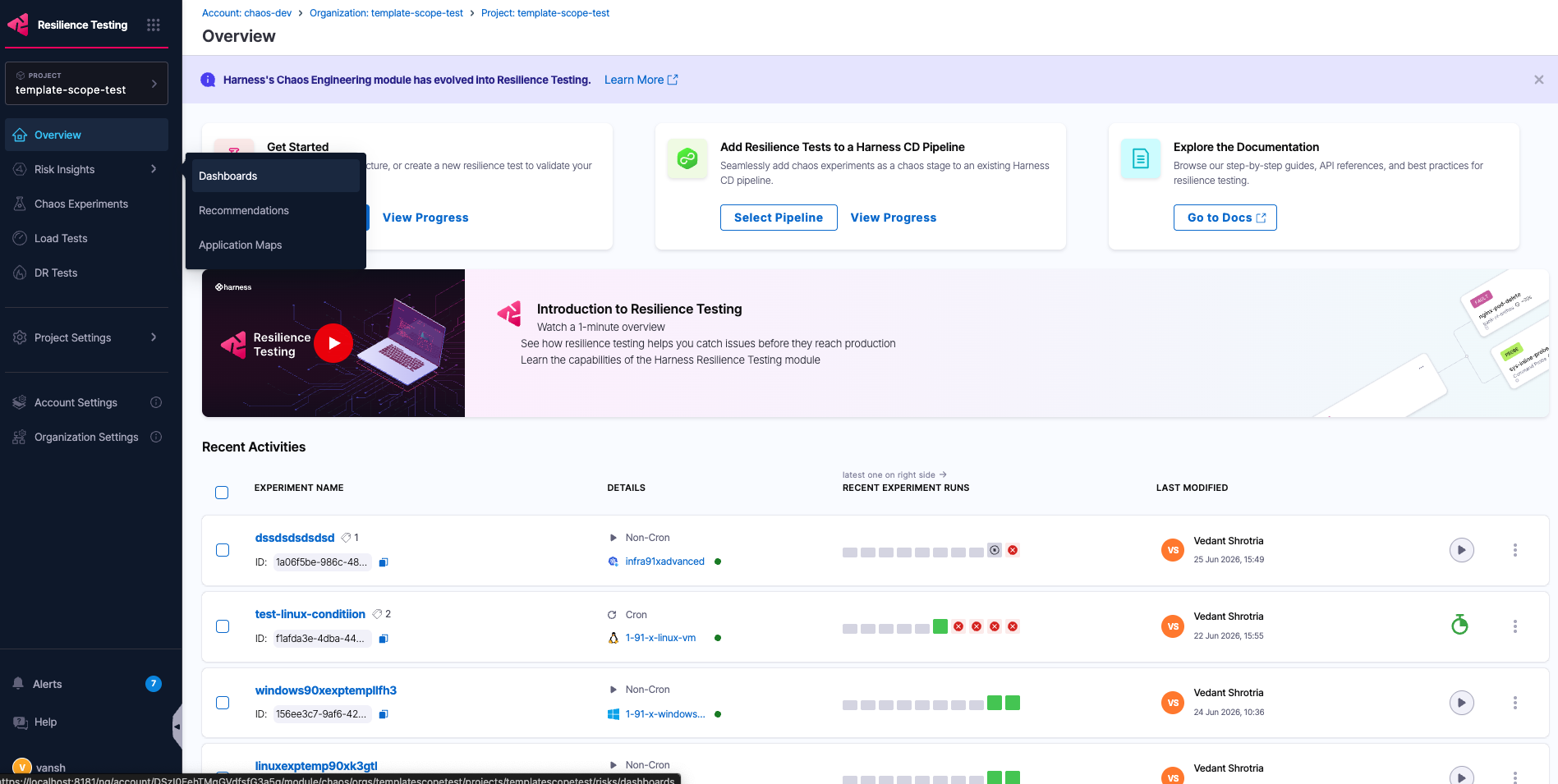Dismiss the Resilience Testing info banner

[x=1539, y=80]
